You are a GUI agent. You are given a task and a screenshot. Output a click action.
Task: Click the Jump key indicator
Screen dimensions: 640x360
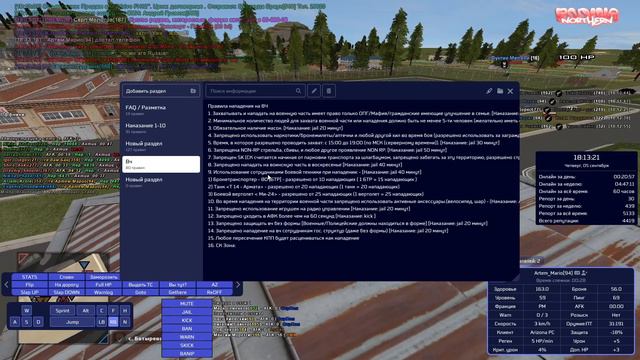click(72, 322)
